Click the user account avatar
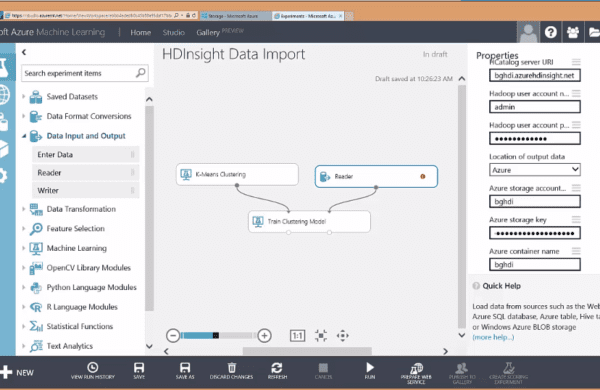Image resolution: width=600 pixels, height=390 pixels. tap(528, 32)
